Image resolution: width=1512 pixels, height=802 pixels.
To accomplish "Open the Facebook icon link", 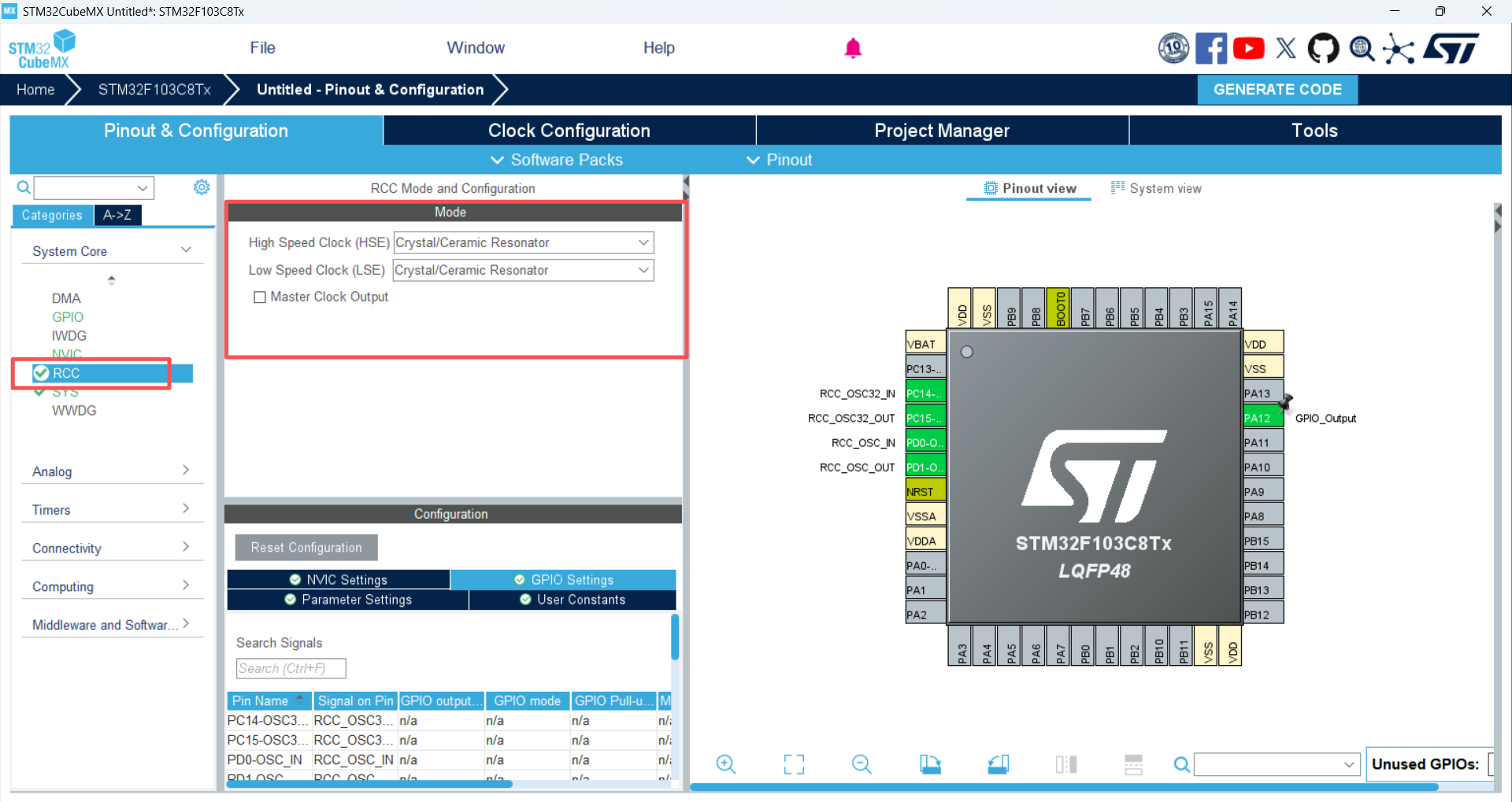I will 1211,48.
